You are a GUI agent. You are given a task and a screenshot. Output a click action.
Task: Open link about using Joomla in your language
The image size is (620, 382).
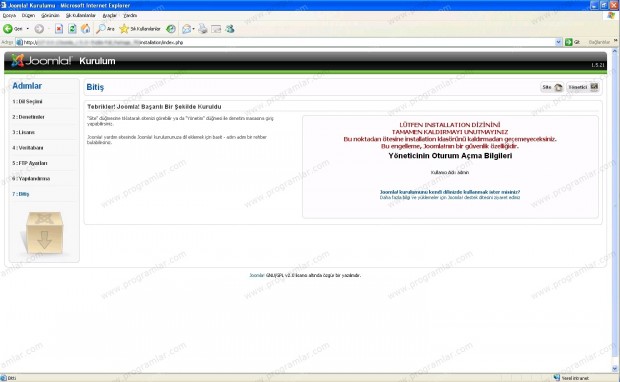point(450,192)
